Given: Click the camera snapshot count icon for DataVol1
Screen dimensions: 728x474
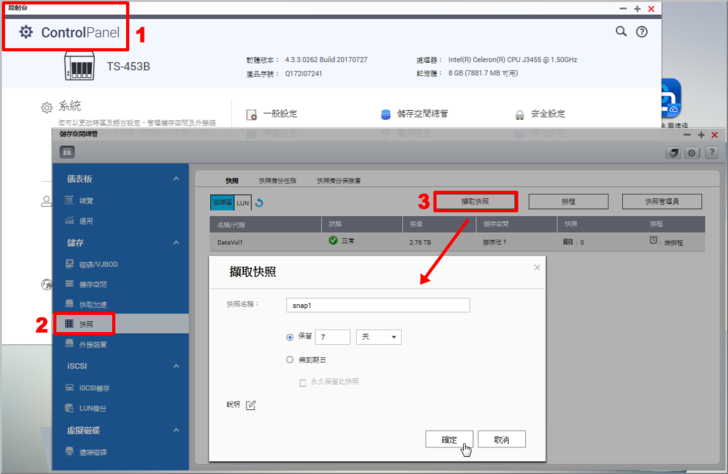Looking at the screenshot, I should click(x=567, y=242).
